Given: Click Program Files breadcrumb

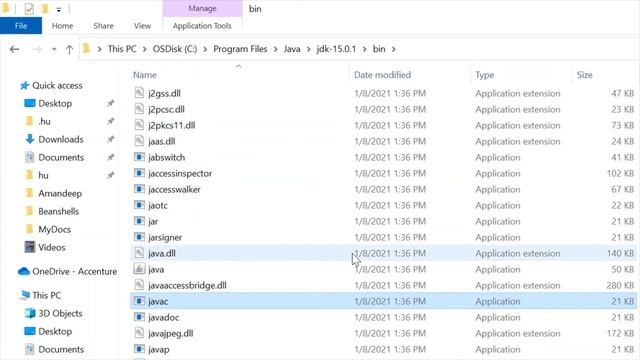Looking at the screenshot, I should click(x=240, y=49).
